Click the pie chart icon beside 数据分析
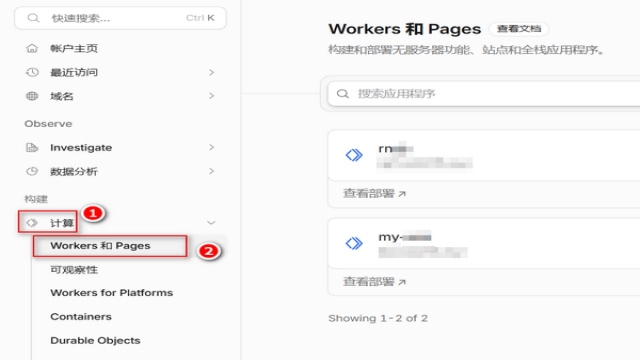The height and width of the screenshot is (360, 640). point(32,171)
